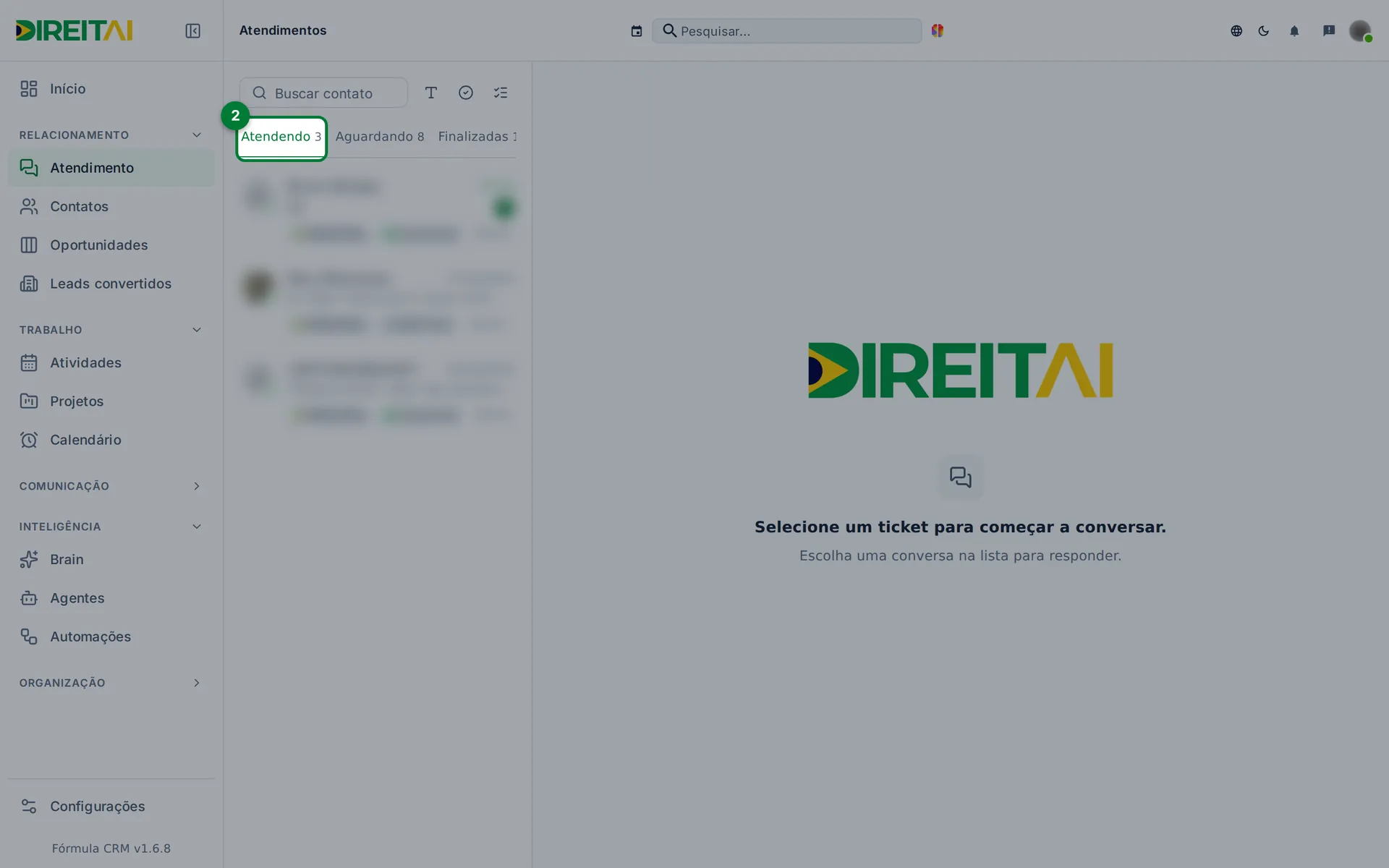
Task: Collapse the INTELIGÊNCIA section
Action: tap(111, 527)
